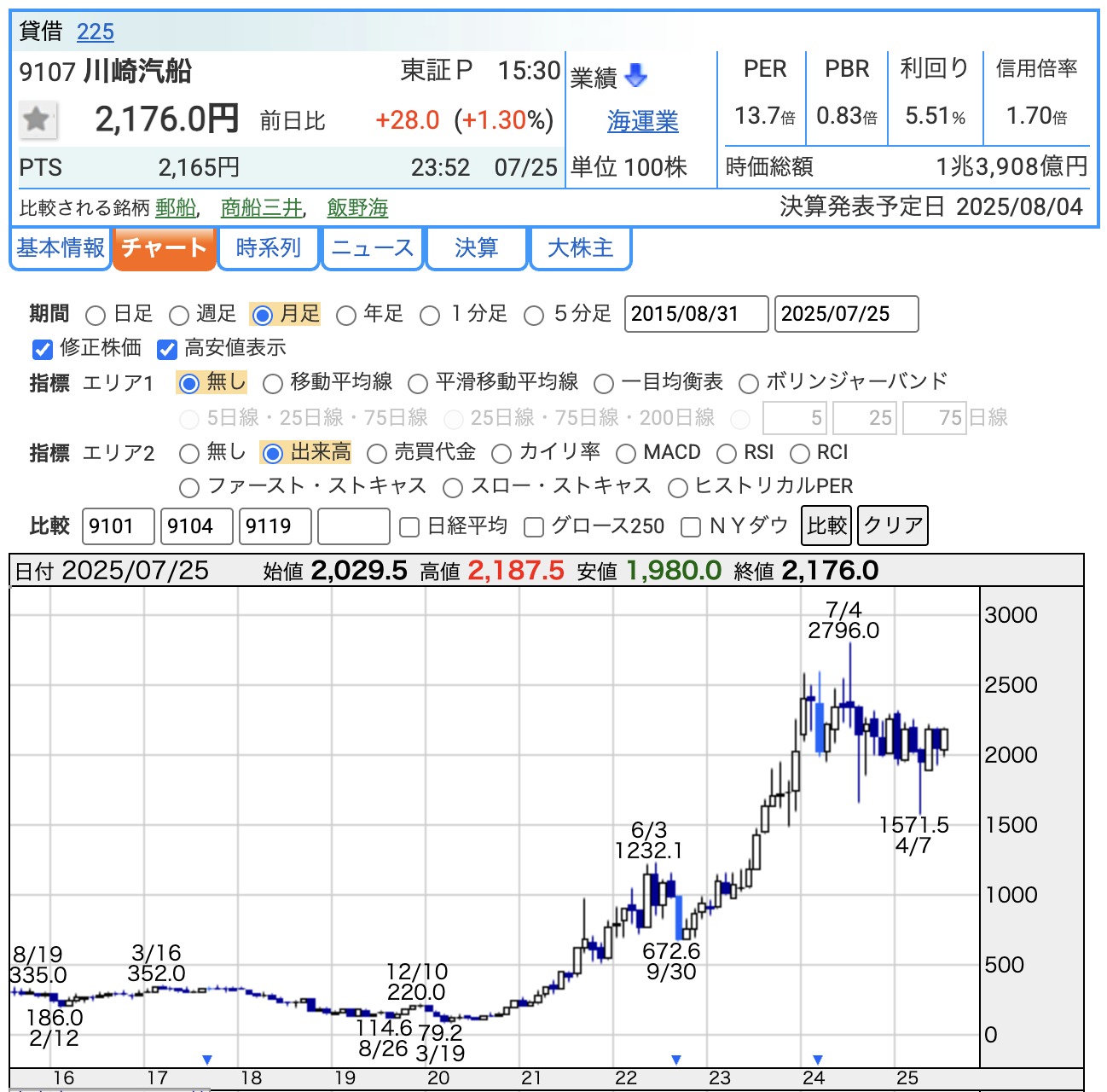This screenshot has height=1092, width=1107.
Task: Select エリア1 無し radio button
Action: click(189, 384)
